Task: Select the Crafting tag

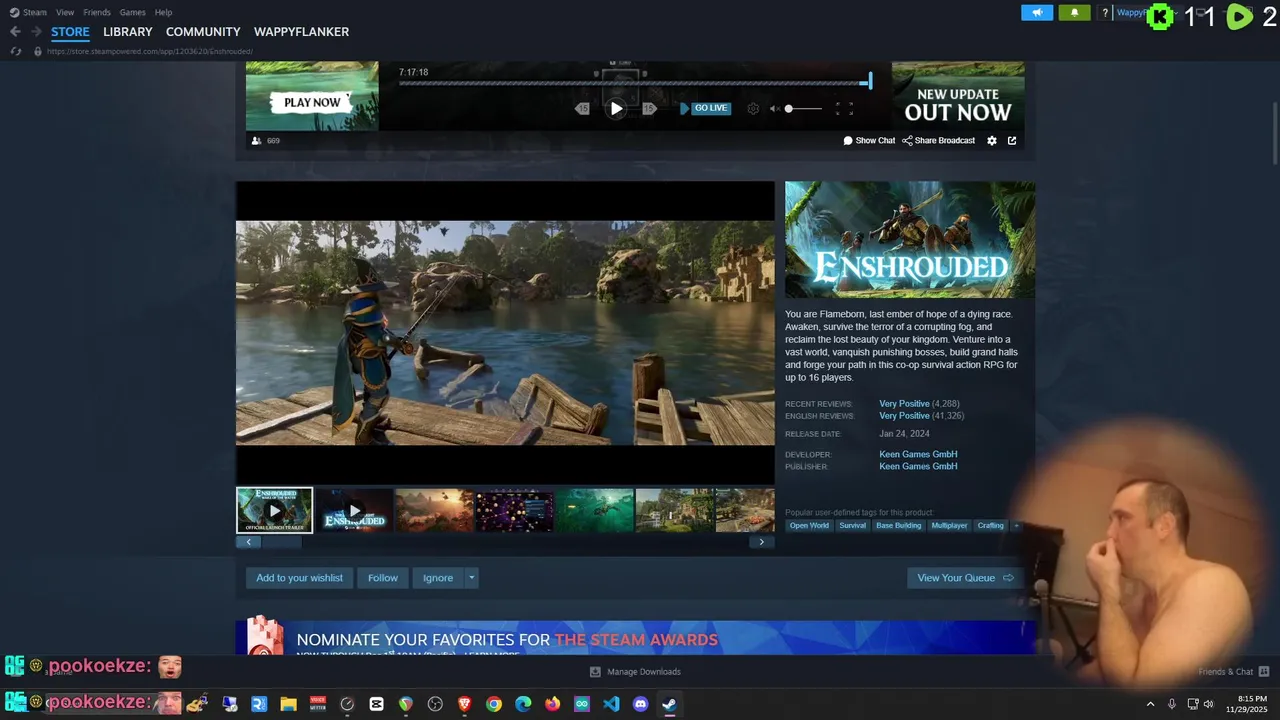Action: pos(991,525)
